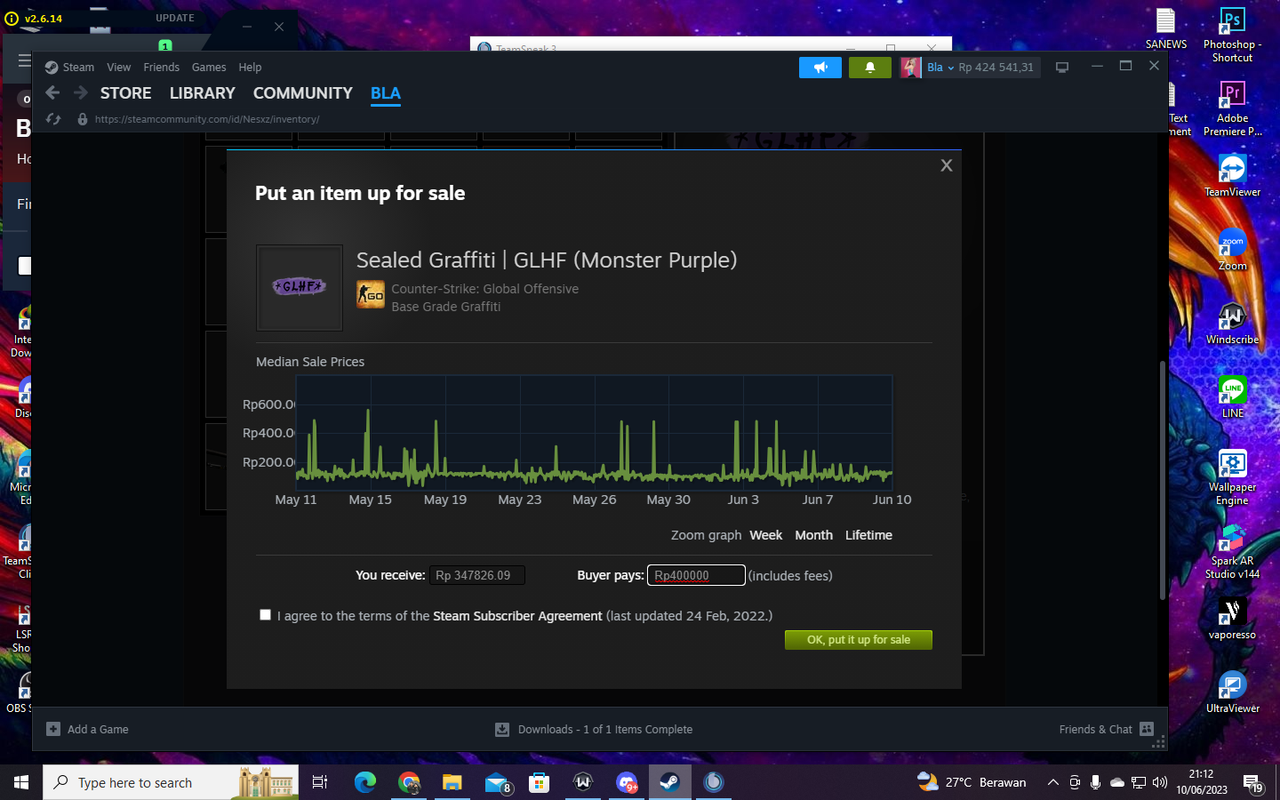Open the Windows notification center
The height and width of the screenshot is (800, 1280).
1253,782
